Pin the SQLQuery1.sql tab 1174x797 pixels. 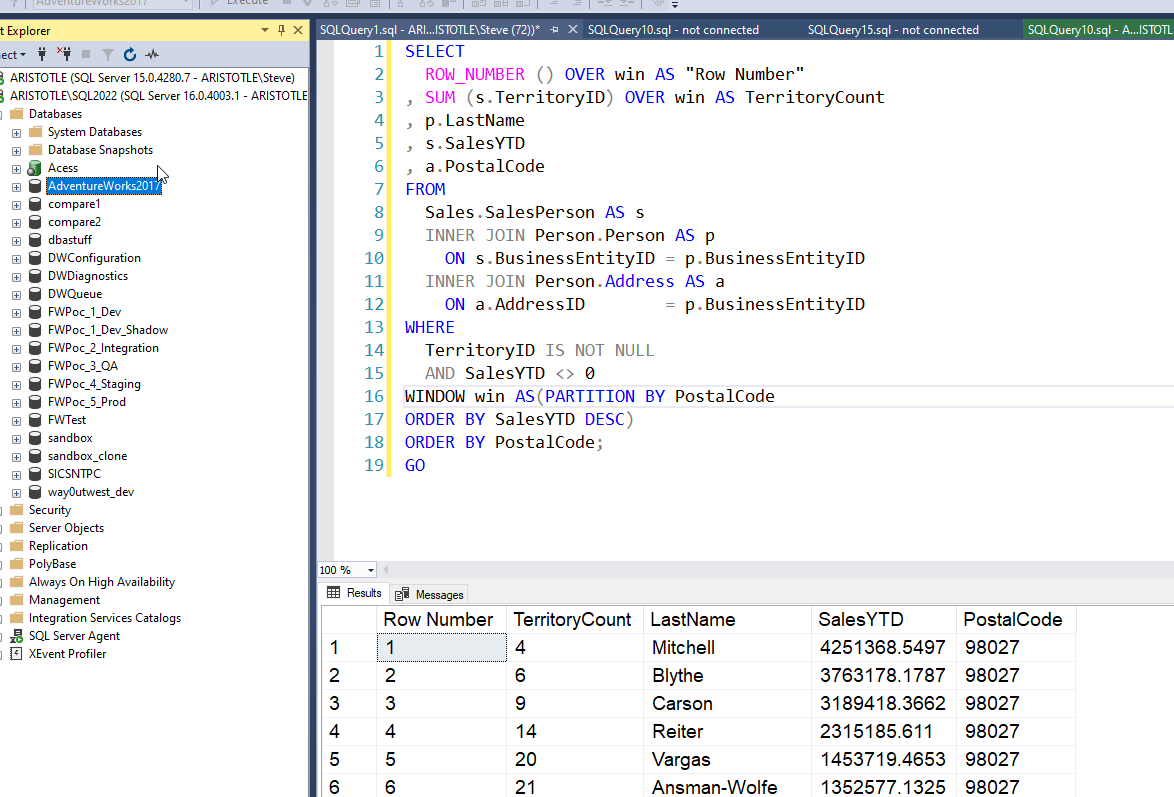click(554, 30)
